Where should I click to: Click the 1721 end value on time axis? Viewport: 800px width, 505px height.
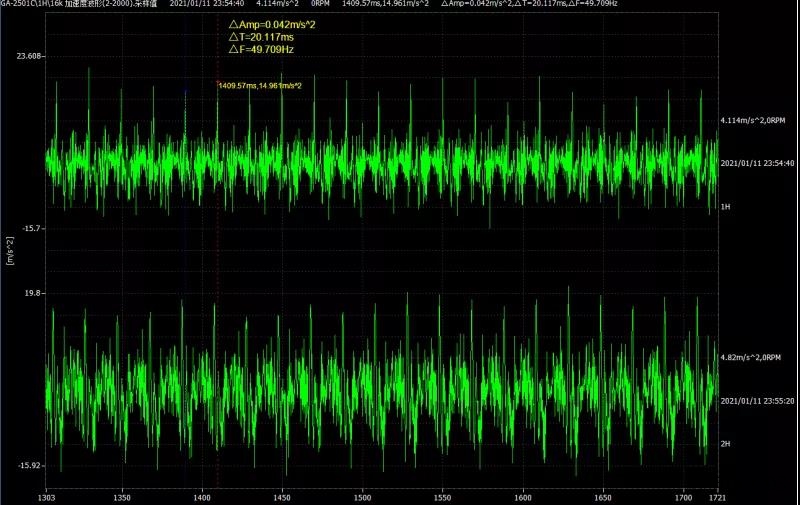[716, 496]
